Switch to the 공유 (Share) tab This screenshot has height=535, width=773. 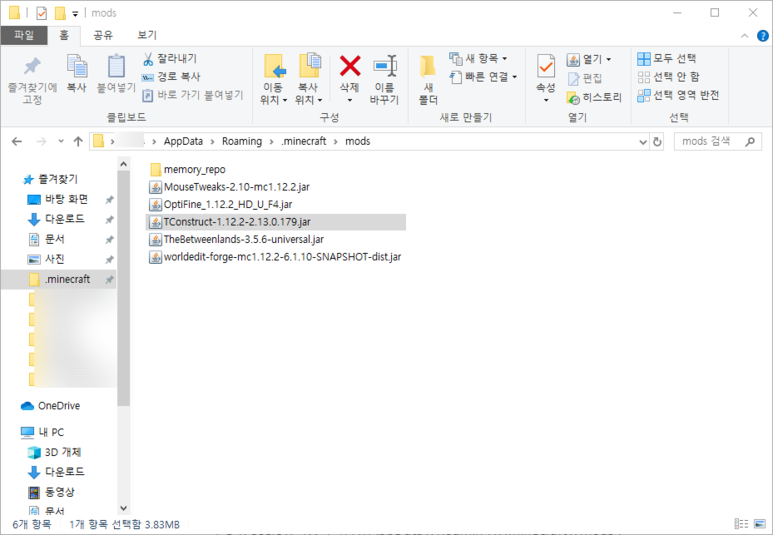[x=103, y=35]
